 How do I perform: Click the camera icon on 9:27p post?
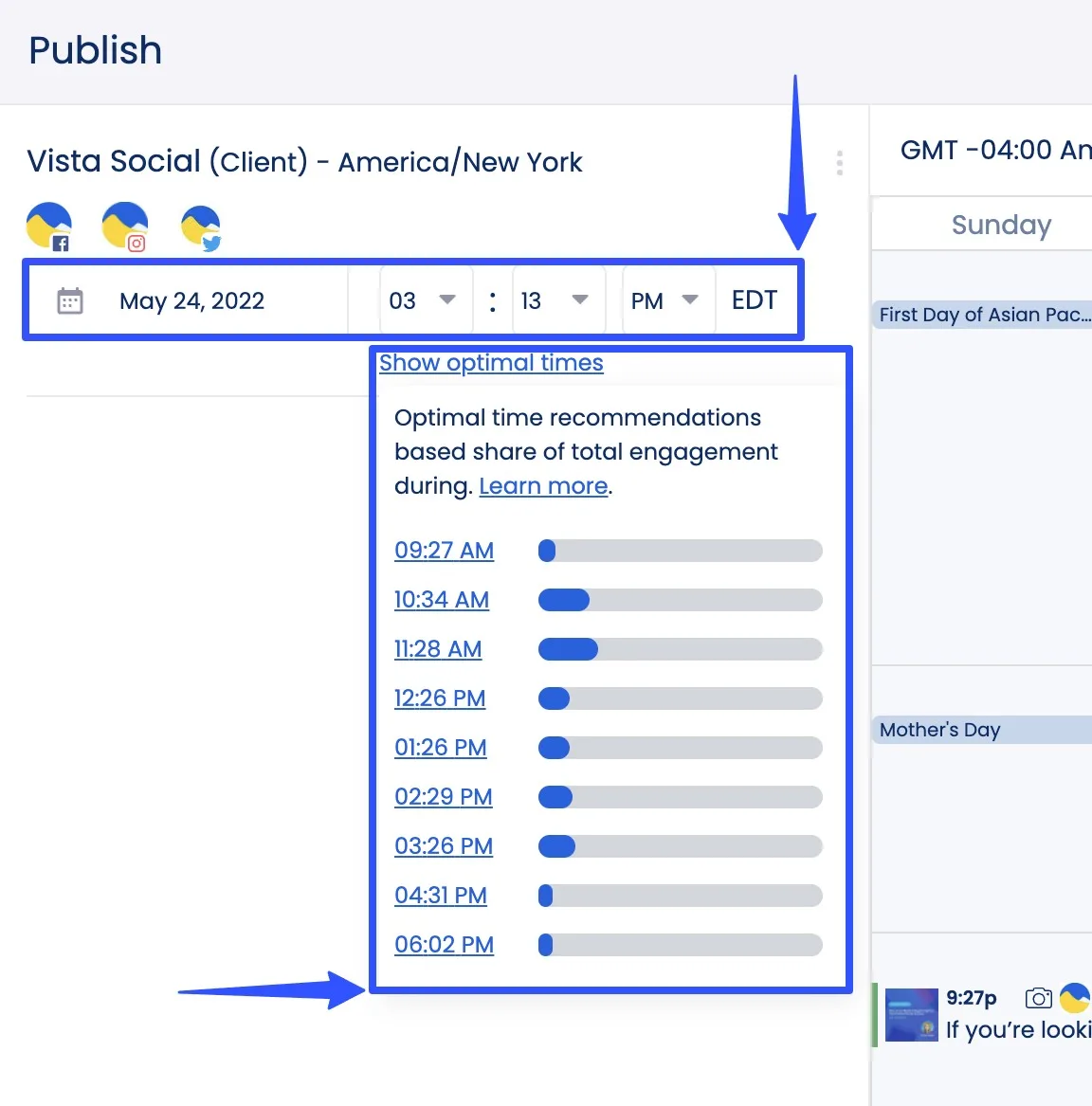[1038, 998]
